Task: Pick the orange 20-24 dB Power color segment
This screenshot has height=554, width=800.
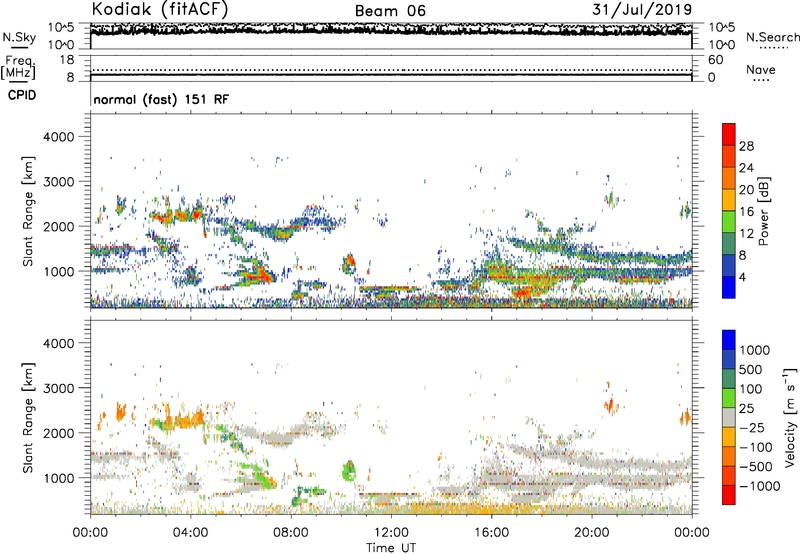Action: tap(729, 178)
